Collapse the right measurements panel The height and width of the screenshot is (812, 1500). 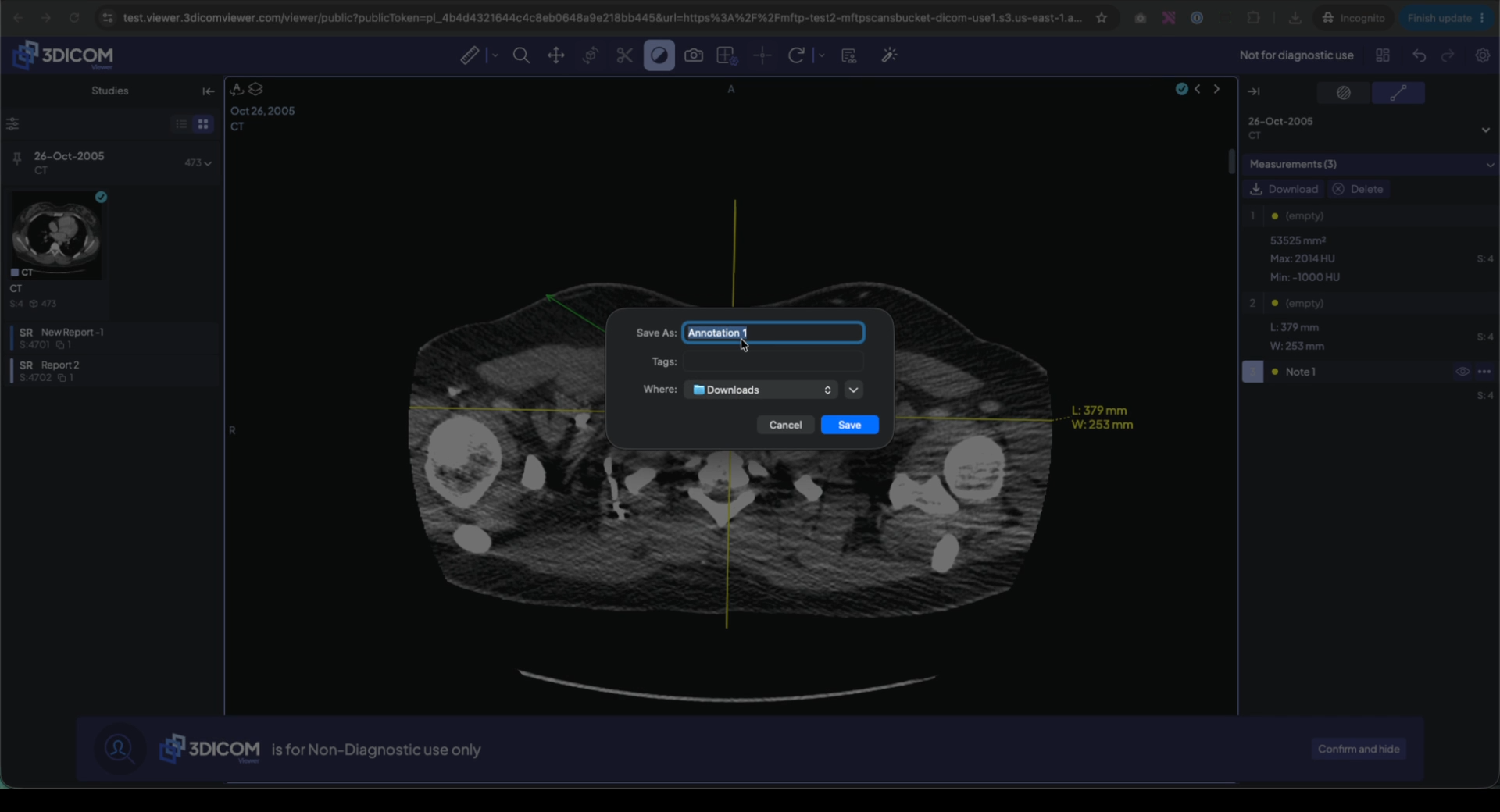tap(1254, 92)
